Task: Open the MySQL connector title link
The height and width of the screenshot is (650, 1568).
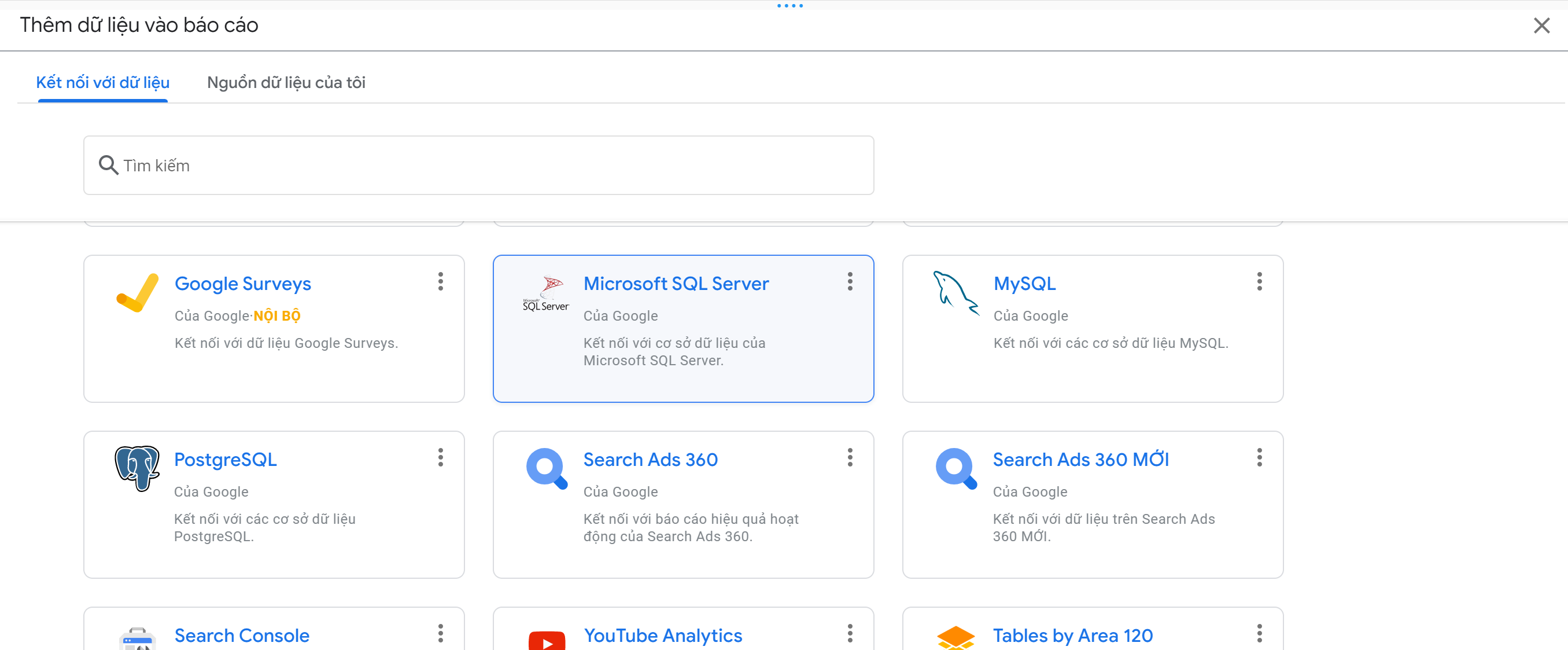Action: click(x=1024, y=283)
